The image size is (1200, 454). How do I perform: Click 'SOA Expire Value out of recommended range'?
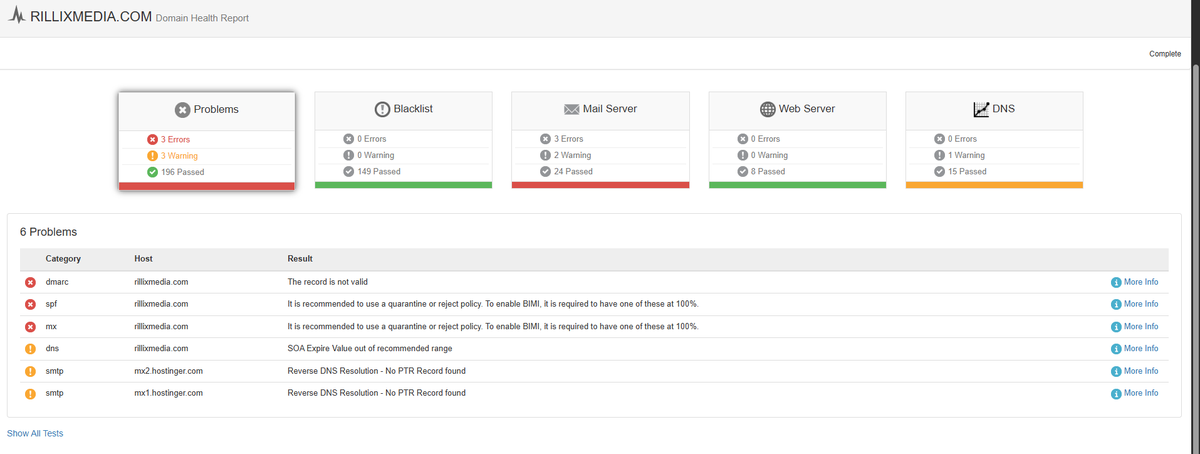click(x=370, y=349)
